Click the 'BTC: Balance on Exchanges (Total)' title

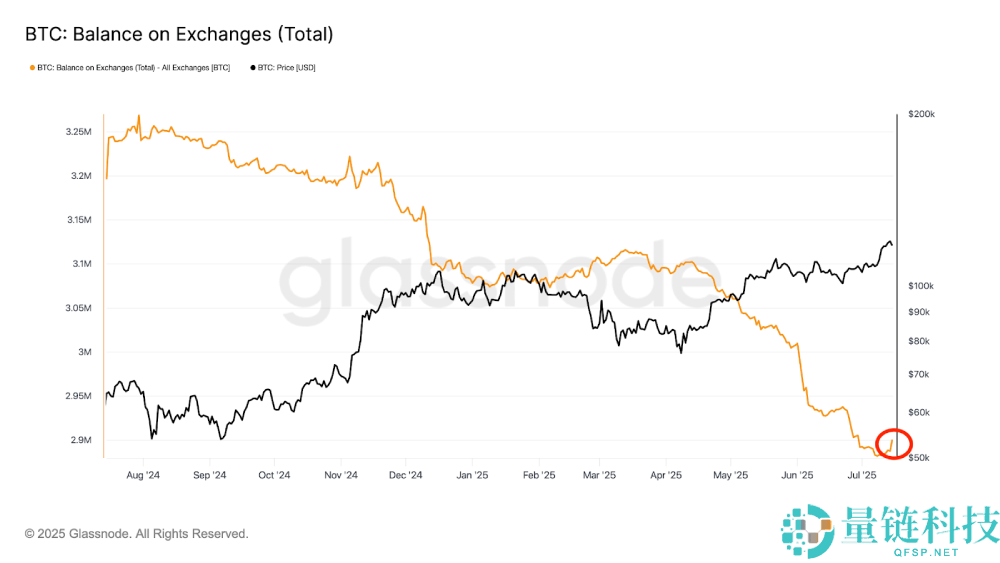point(179,34)
